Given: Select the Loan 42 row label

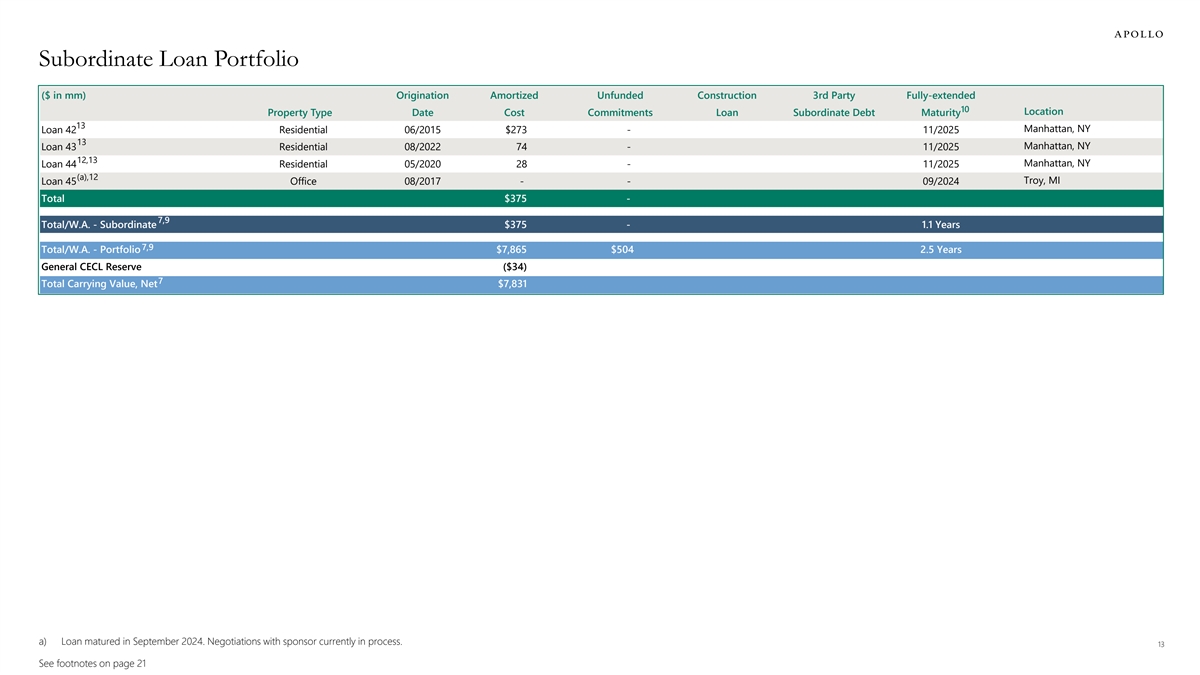Looking at the screenshot, I should point(63,129).
